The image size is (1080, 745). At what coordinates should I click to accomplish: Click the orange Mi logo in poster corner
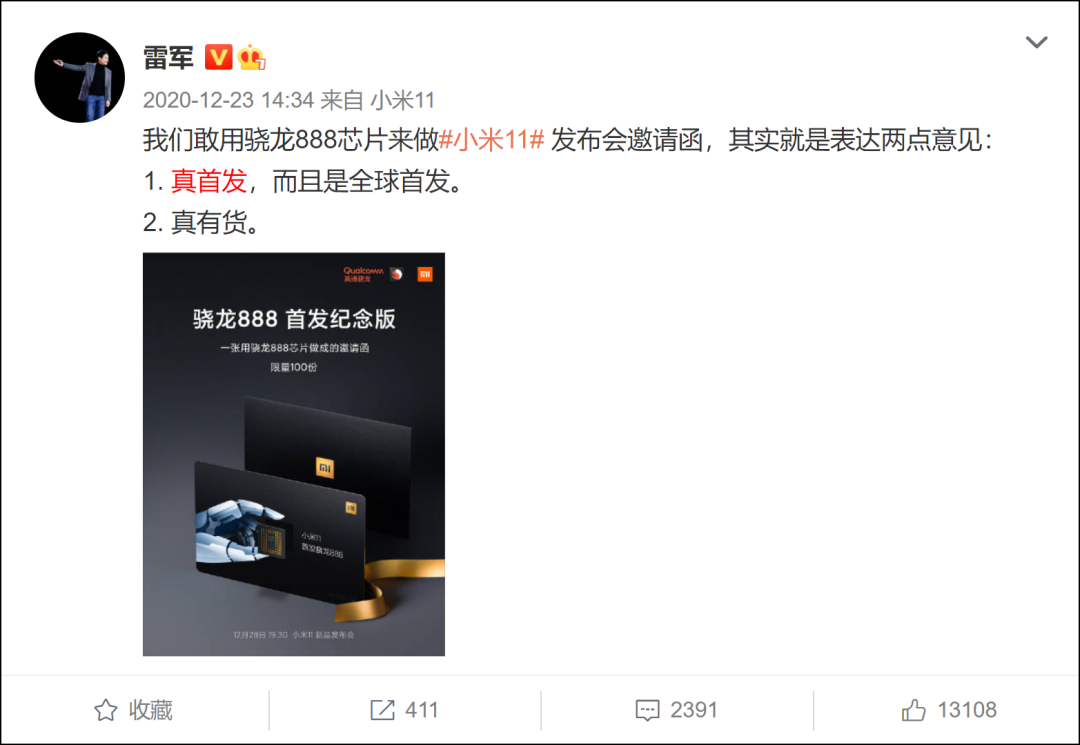(x=425, y=275)
